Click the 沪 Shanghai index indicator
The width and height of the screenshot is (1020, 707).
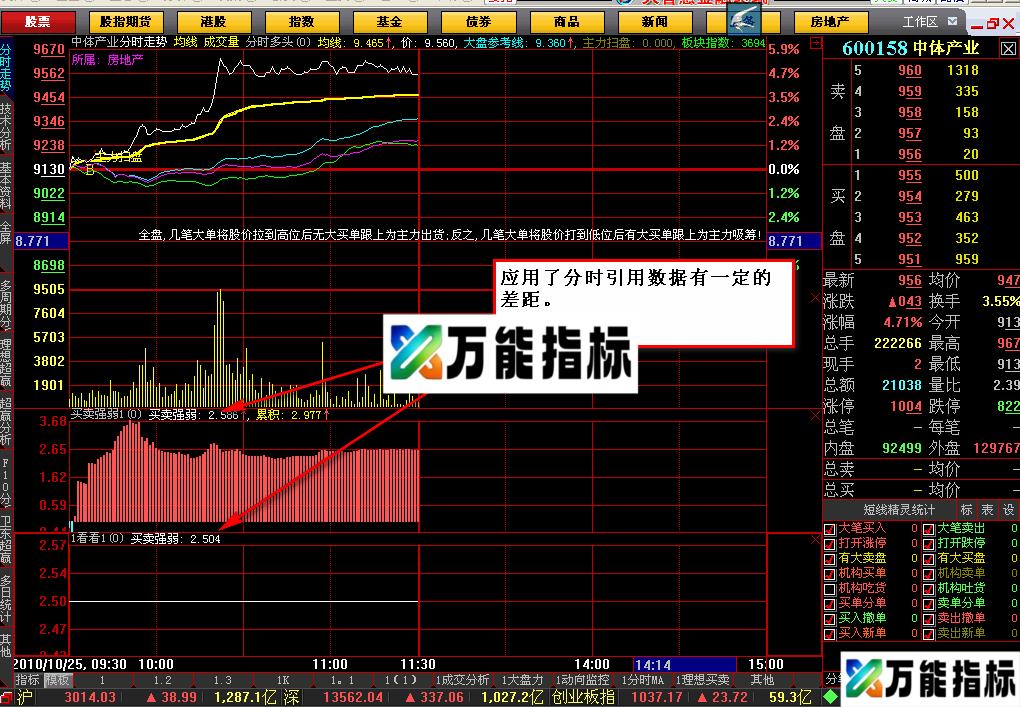25,697
